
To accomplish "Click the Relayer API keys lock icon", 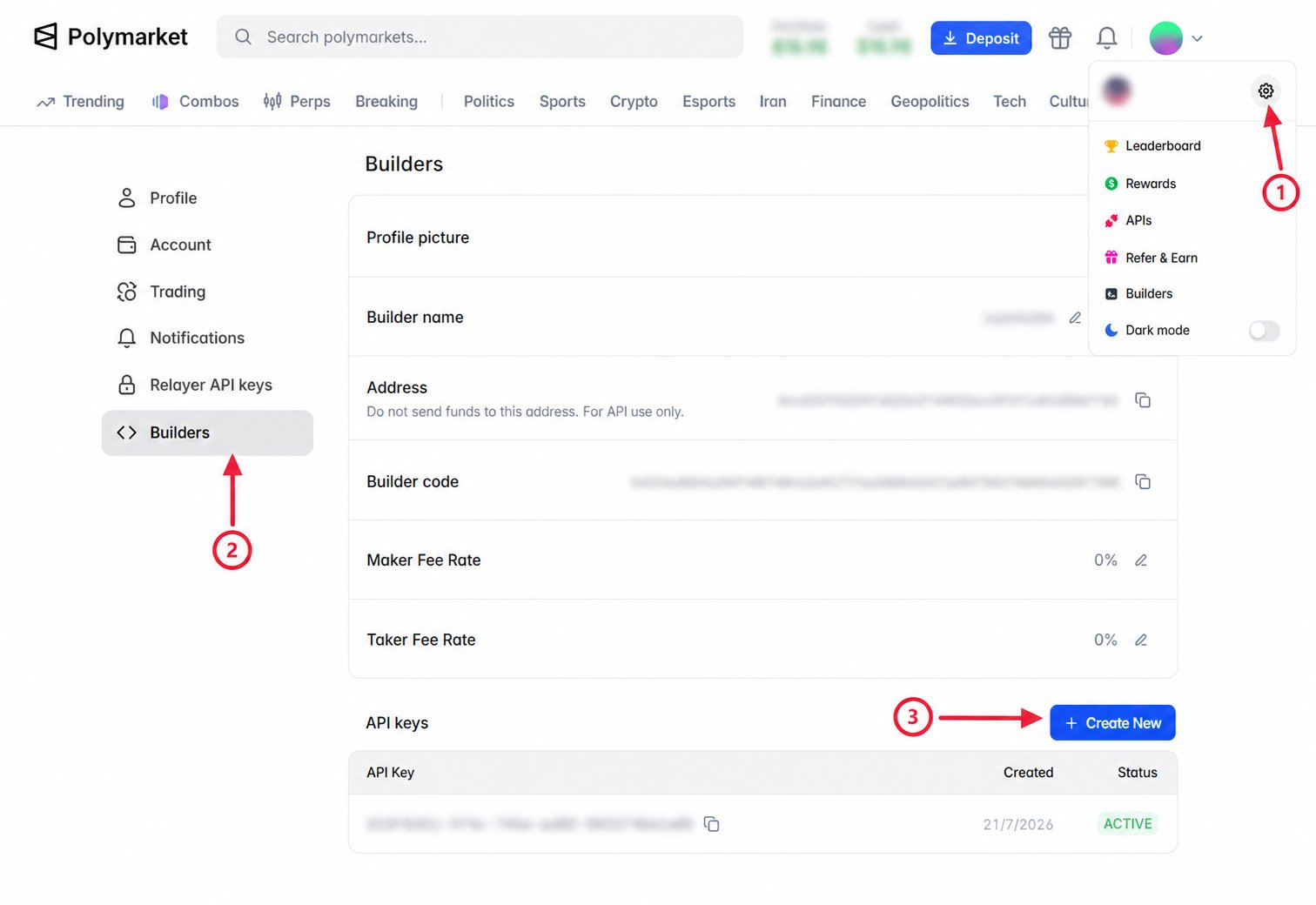I will (127, 385).
